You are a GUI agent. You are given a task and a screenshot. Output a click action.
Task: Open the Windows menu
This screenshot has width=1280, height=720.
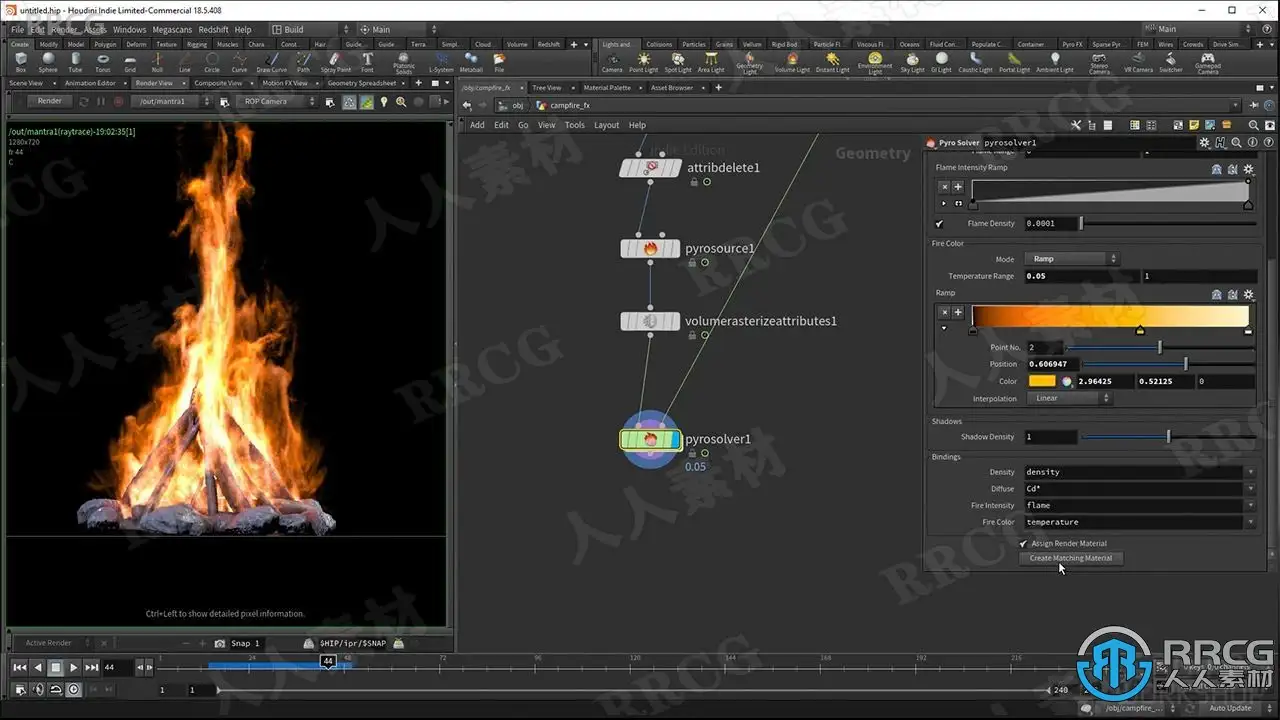pyautogui.click(x=129, y=30)
